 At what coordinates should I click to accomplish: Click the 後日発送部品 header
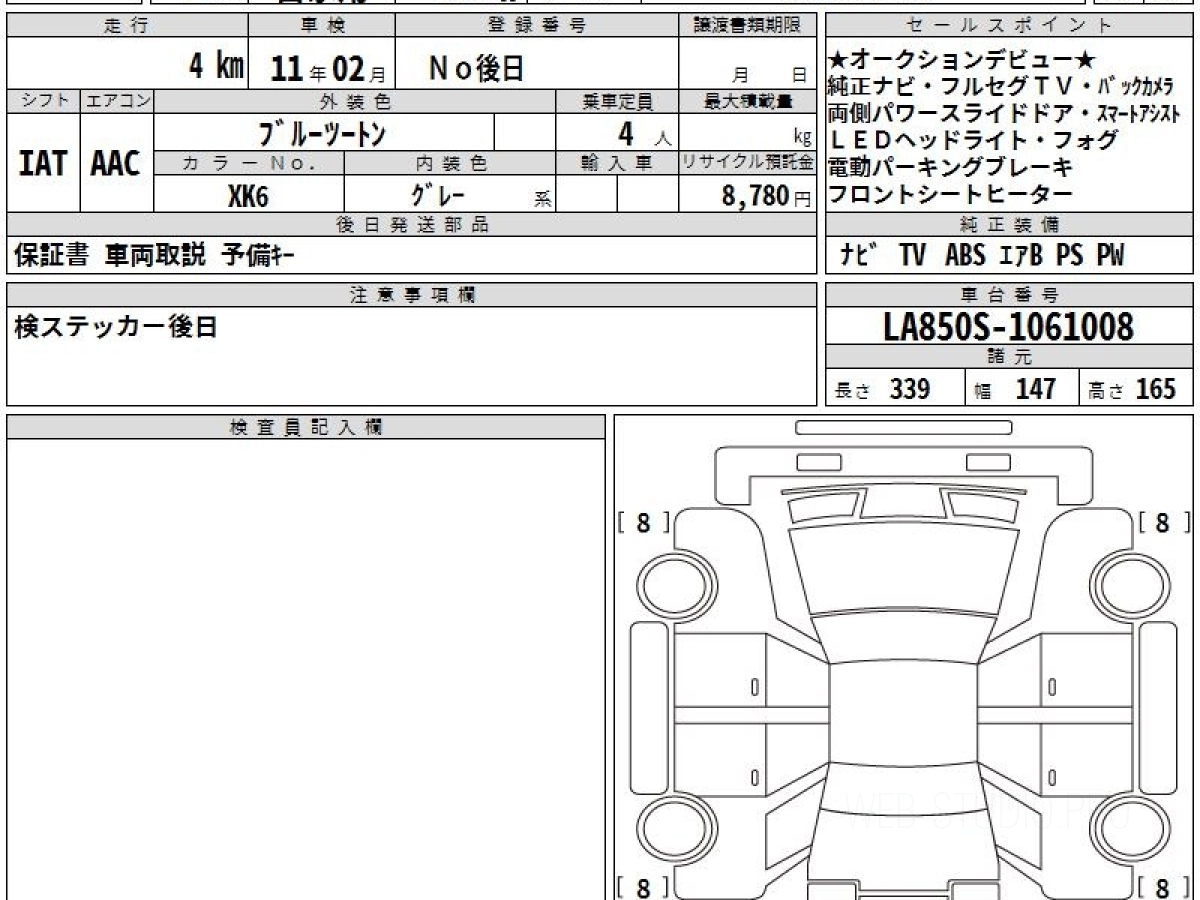pyautogui.click(x=412, y=225)
